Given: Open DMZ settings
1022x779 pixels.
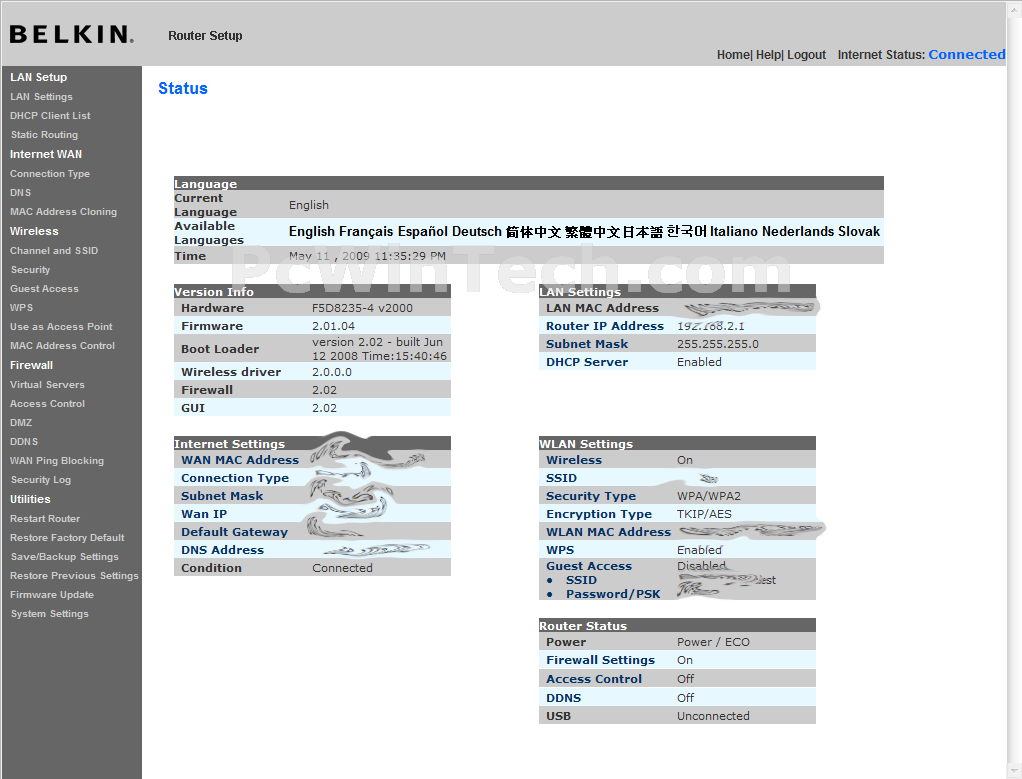Looking at the screenshot, I should click(21, 422).
